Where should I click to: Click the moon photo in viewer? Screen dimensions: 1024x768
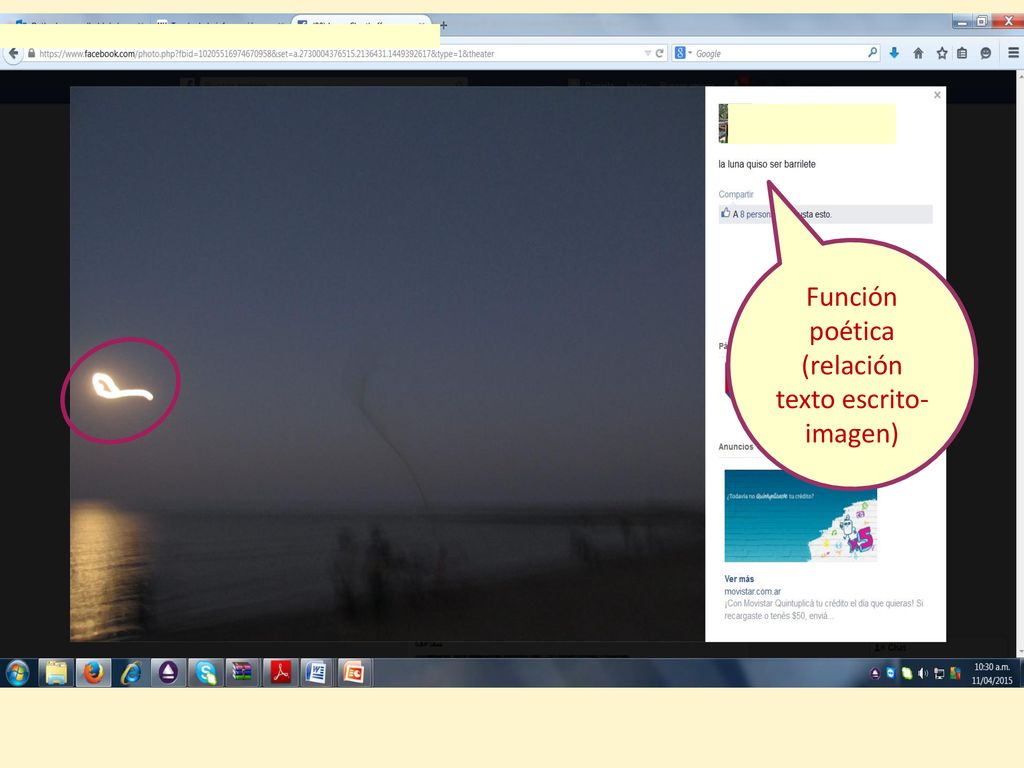tap(387, 364)
